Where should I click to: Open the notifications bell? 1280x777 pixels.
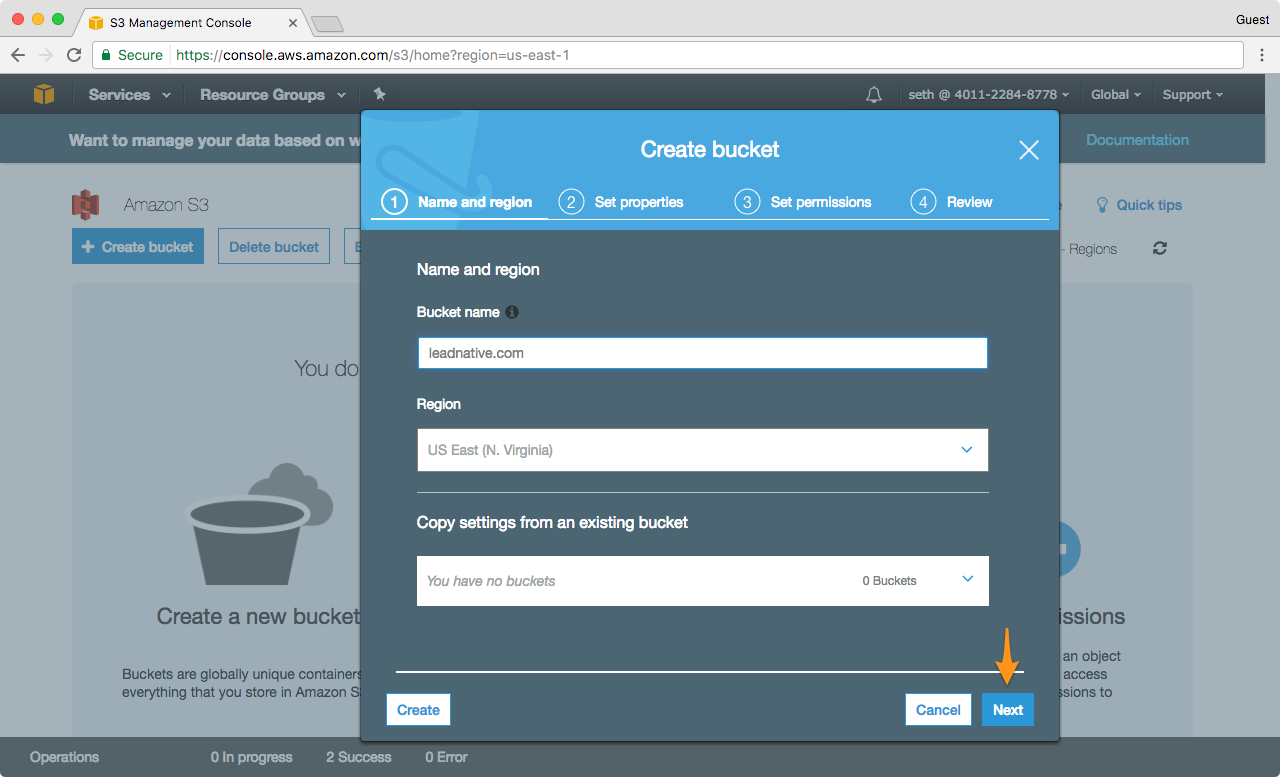[x=874, y=95]
